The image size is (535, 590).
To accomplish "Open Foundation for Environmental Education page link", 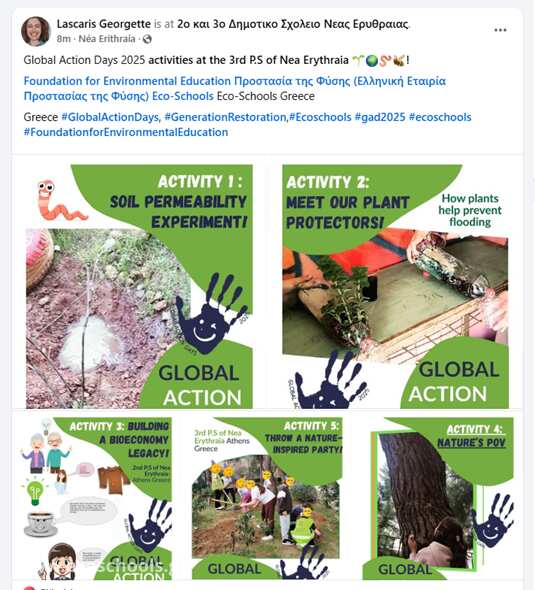I will (127, 81).
